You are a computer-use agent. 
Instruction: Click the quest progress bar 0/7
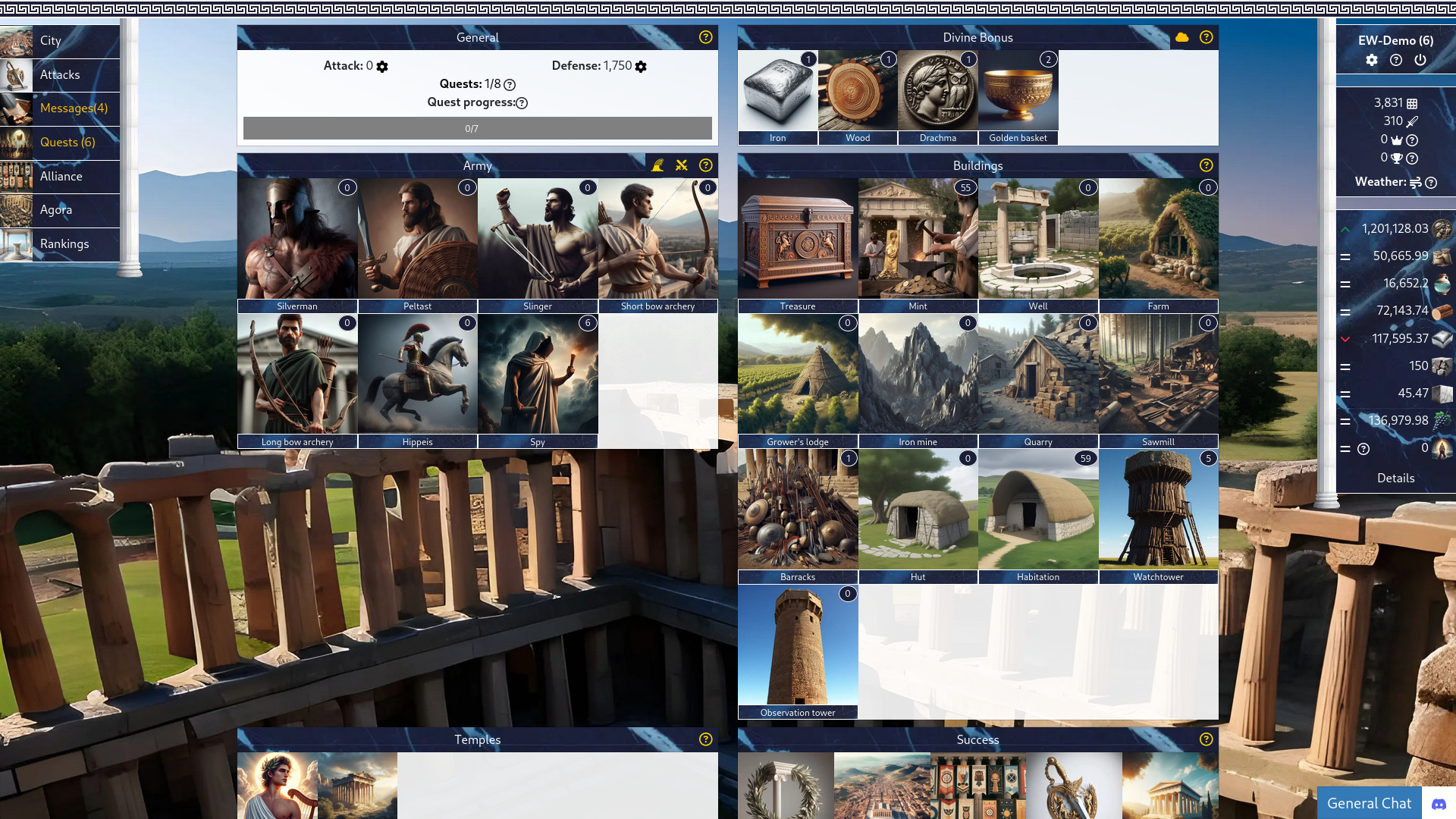click(478, 128)
